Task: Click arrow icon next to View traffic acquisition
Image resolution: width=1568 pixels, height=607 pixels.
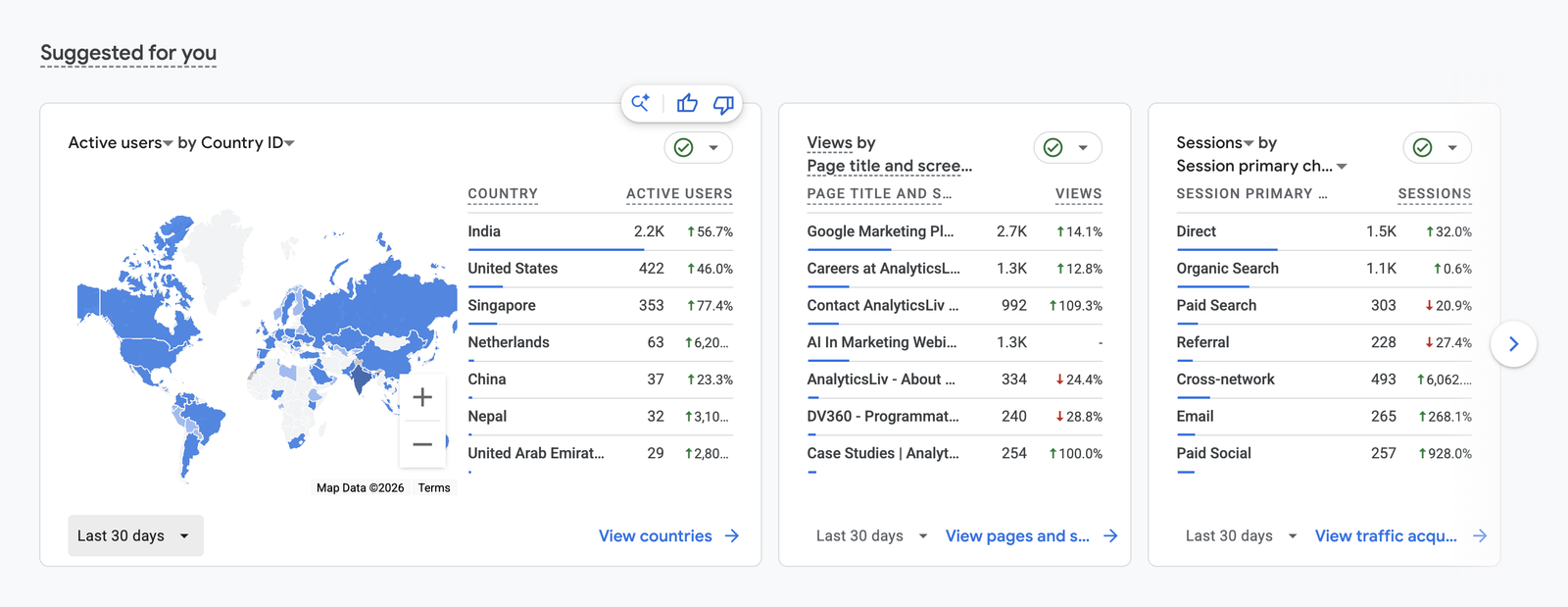Action: click(x=1480, y=535)
